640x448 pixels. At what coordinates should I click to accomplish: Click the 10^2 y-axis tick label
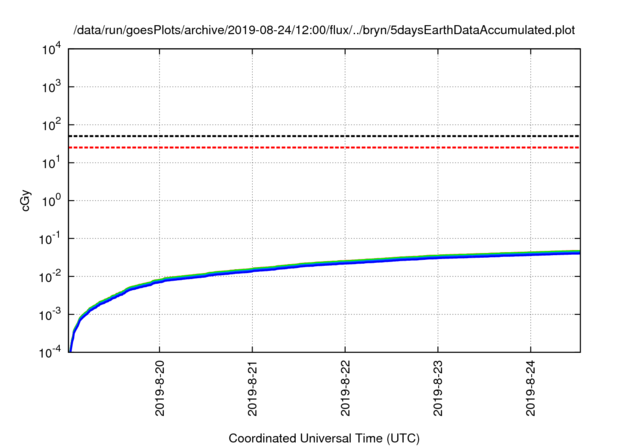[51, 125]
